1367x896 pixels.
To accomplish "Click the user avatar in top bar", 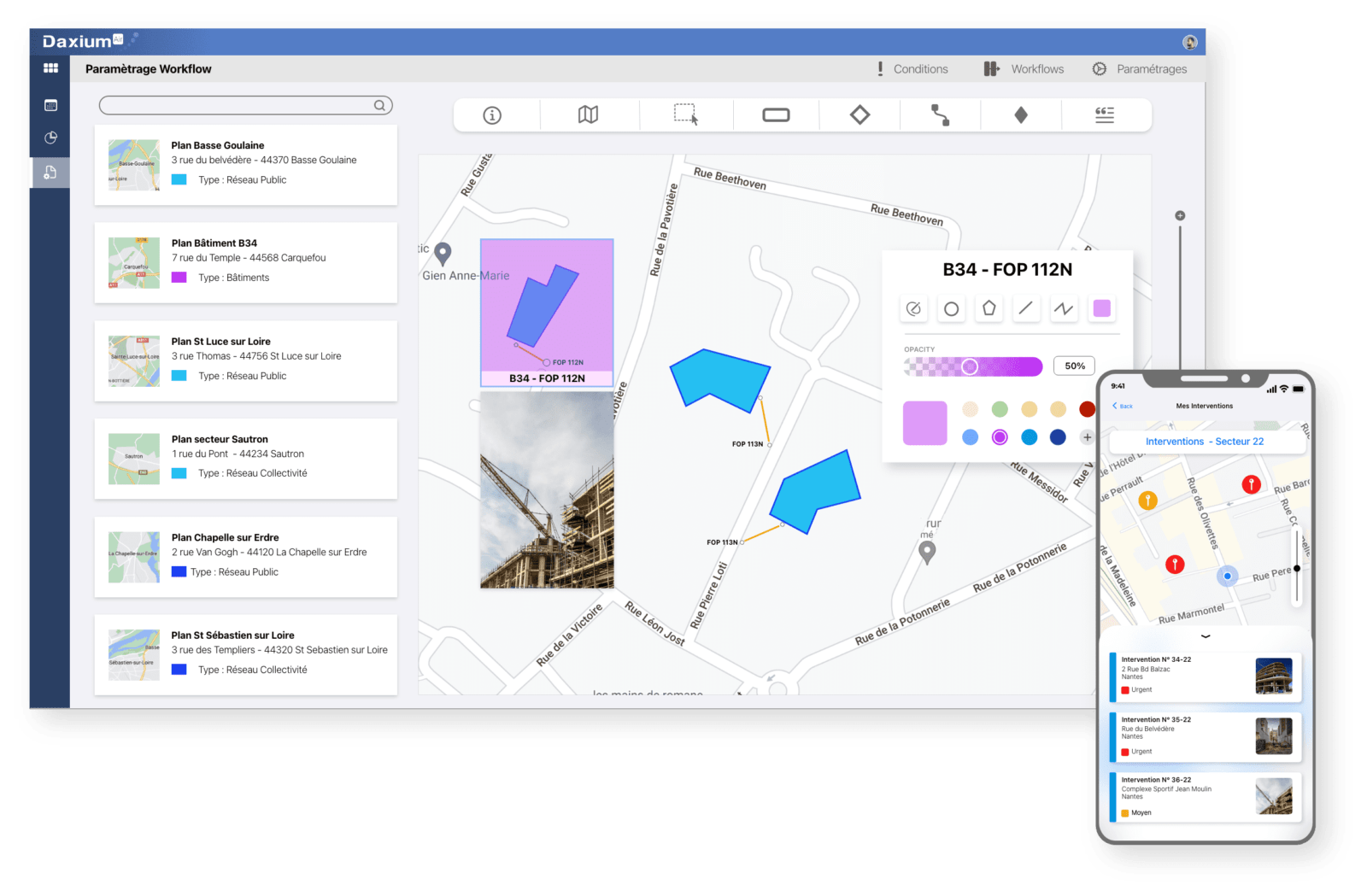I will [1189, 42].
